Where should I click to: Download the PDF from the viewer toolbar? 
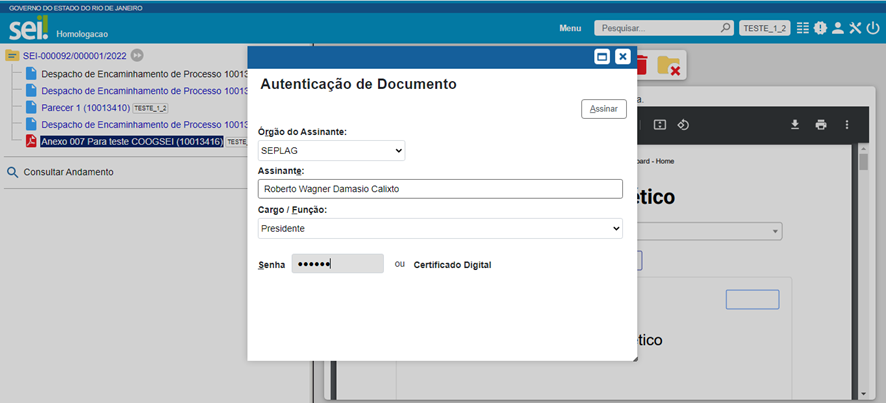[x=795, y=124]
